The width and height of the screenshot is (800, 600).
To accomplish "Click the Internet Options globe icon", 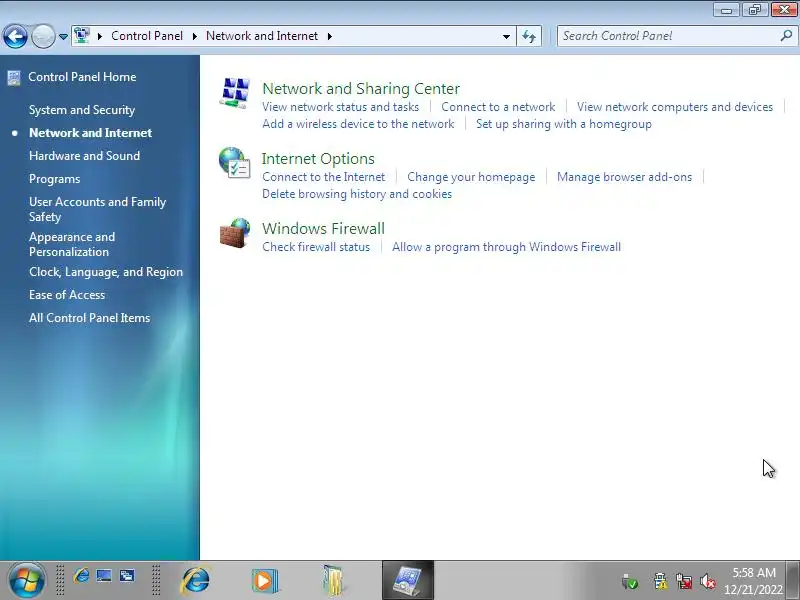I will click(235, 163).
